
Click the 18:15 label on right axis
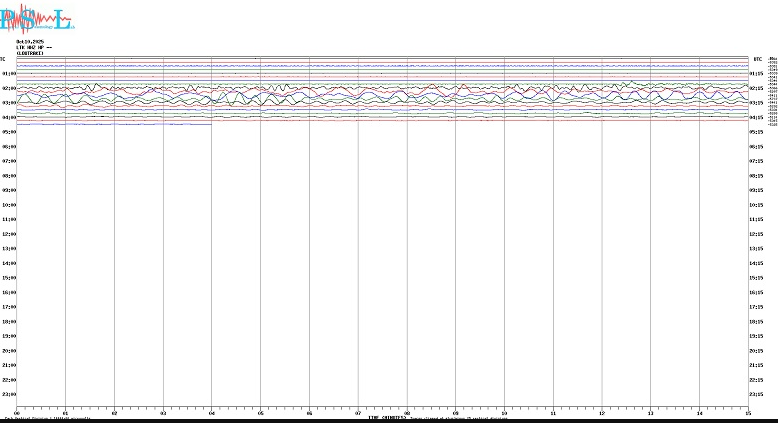757,322
